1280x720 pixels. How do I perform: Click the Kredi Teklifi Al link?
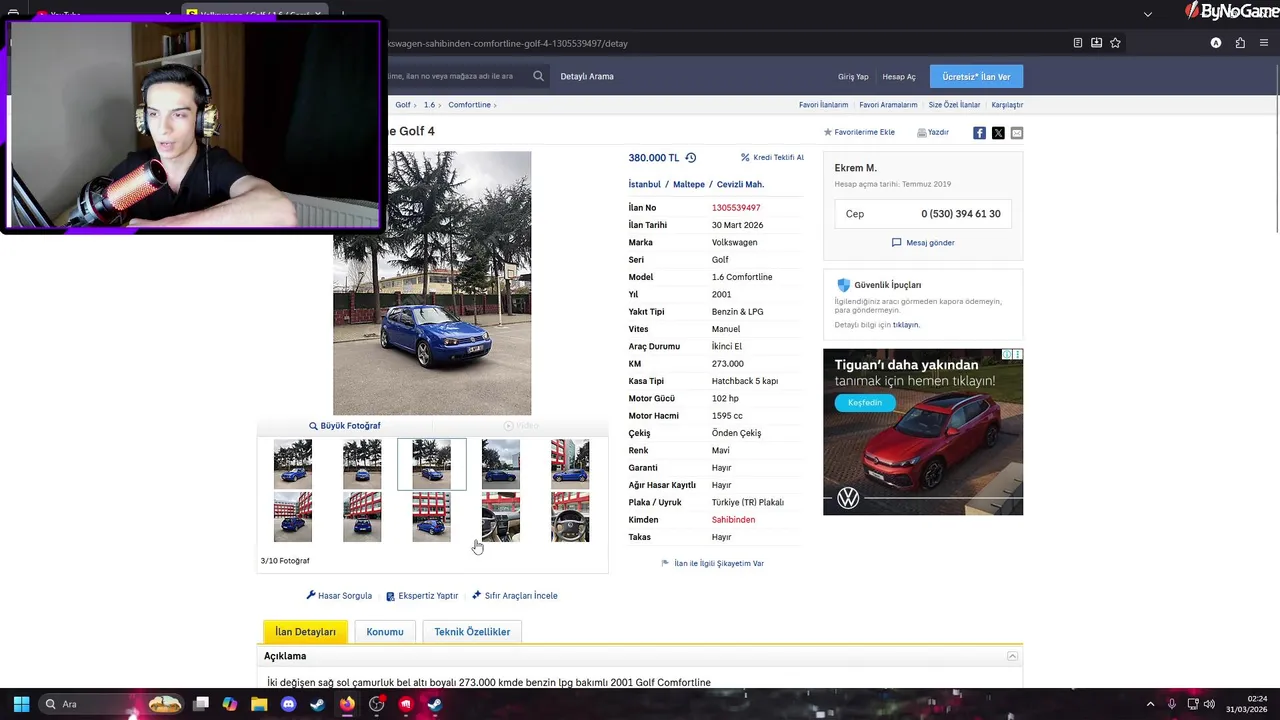[x=778, y=158]
